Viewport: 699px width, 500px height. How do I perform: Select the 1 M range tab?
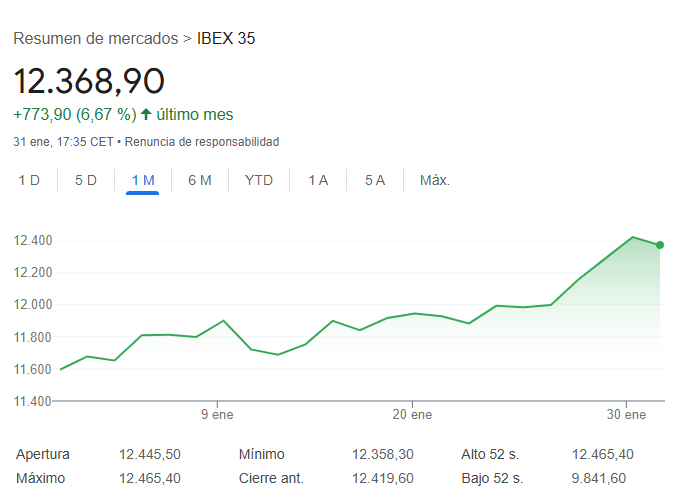(143, 180)
